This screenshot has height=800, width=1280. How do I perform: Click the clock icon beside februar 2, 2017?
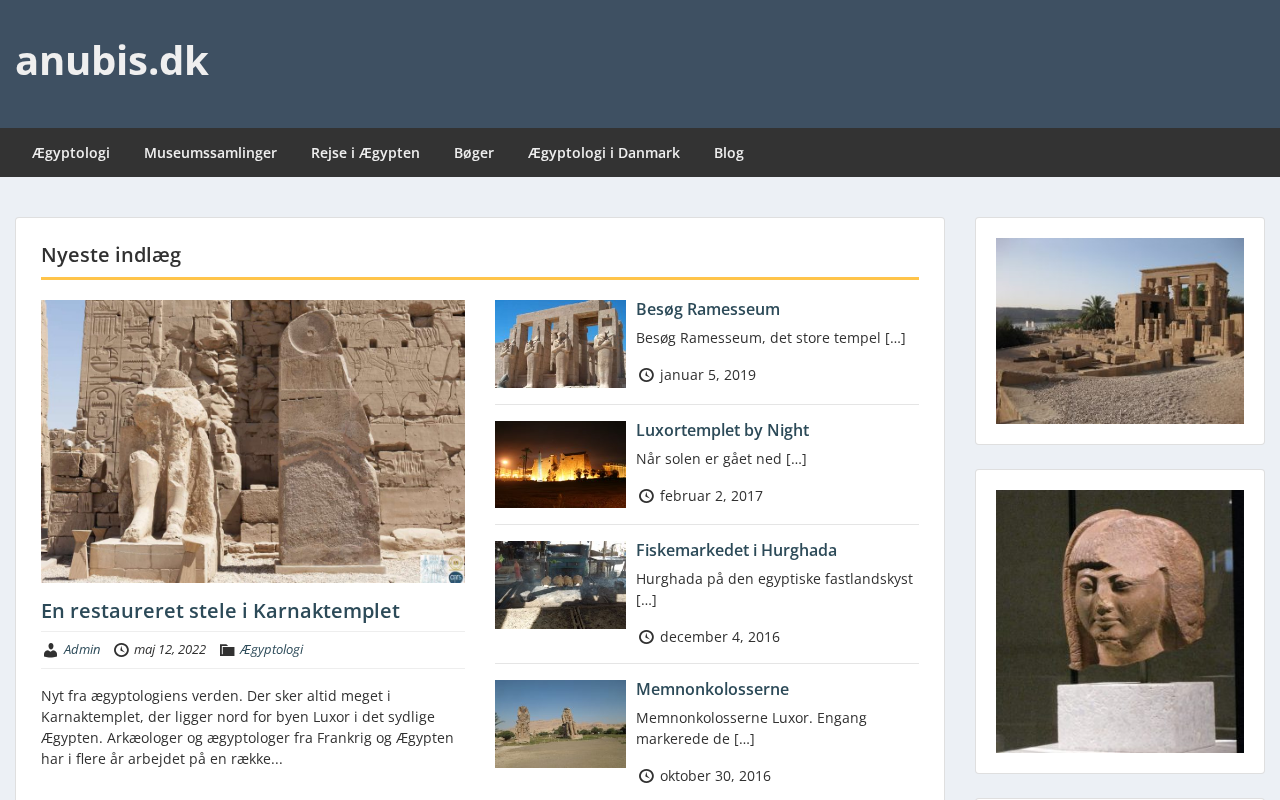(646, 496)
